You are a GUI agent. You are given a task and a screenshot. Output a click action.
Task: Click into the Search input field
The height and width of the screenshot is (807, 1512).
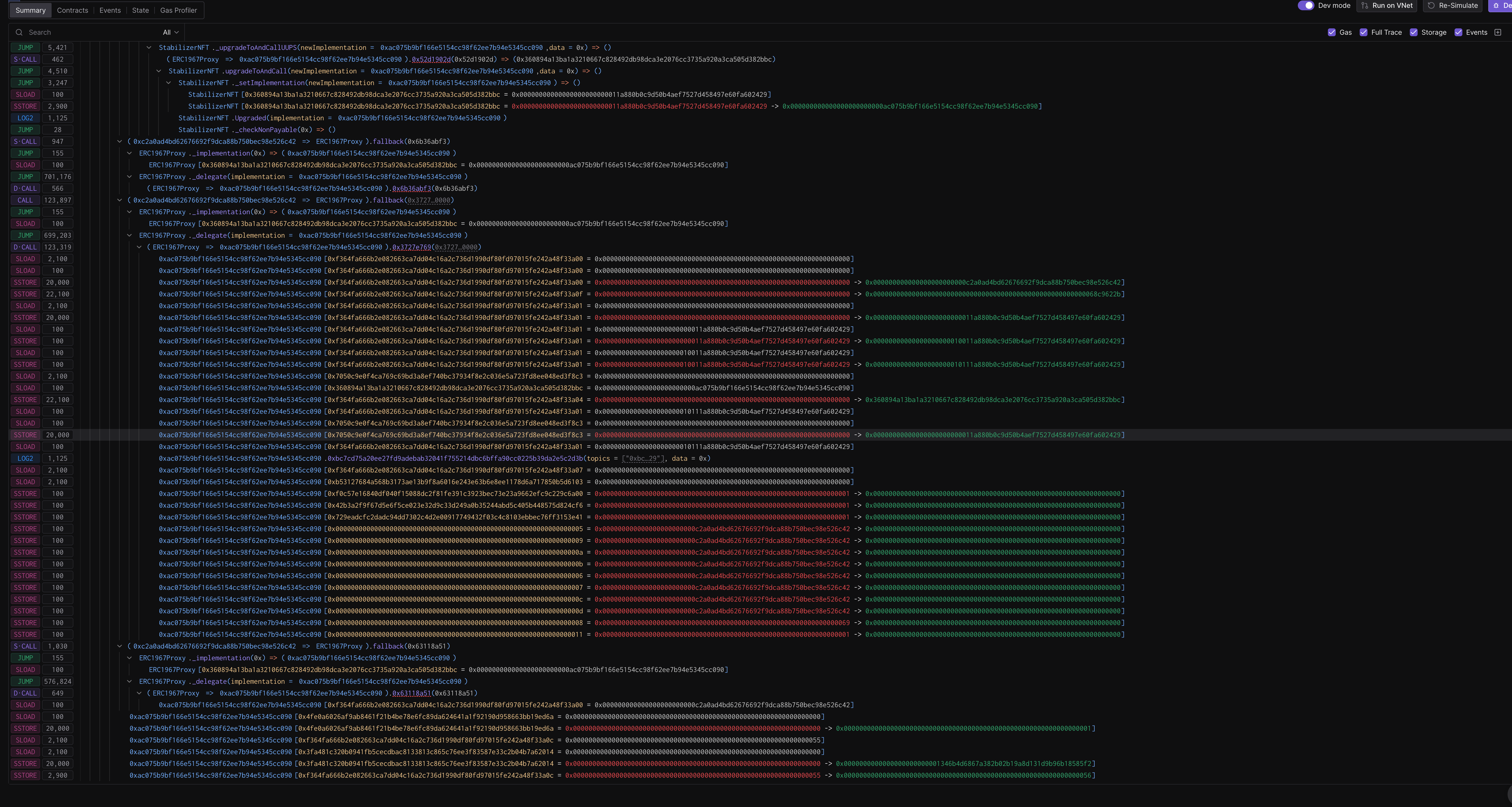[x=88, y=32]
